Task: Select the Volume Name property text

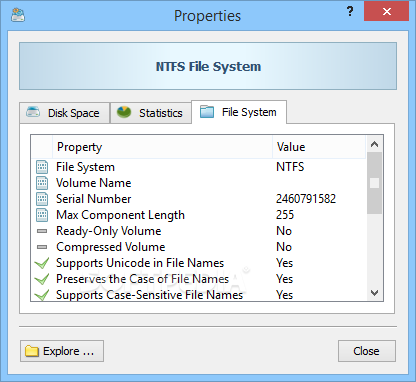Action: point(94,183)
